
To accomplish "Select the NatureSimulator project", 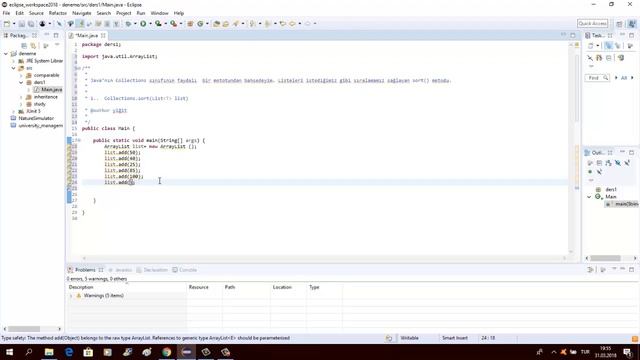I will pos(36,118).
